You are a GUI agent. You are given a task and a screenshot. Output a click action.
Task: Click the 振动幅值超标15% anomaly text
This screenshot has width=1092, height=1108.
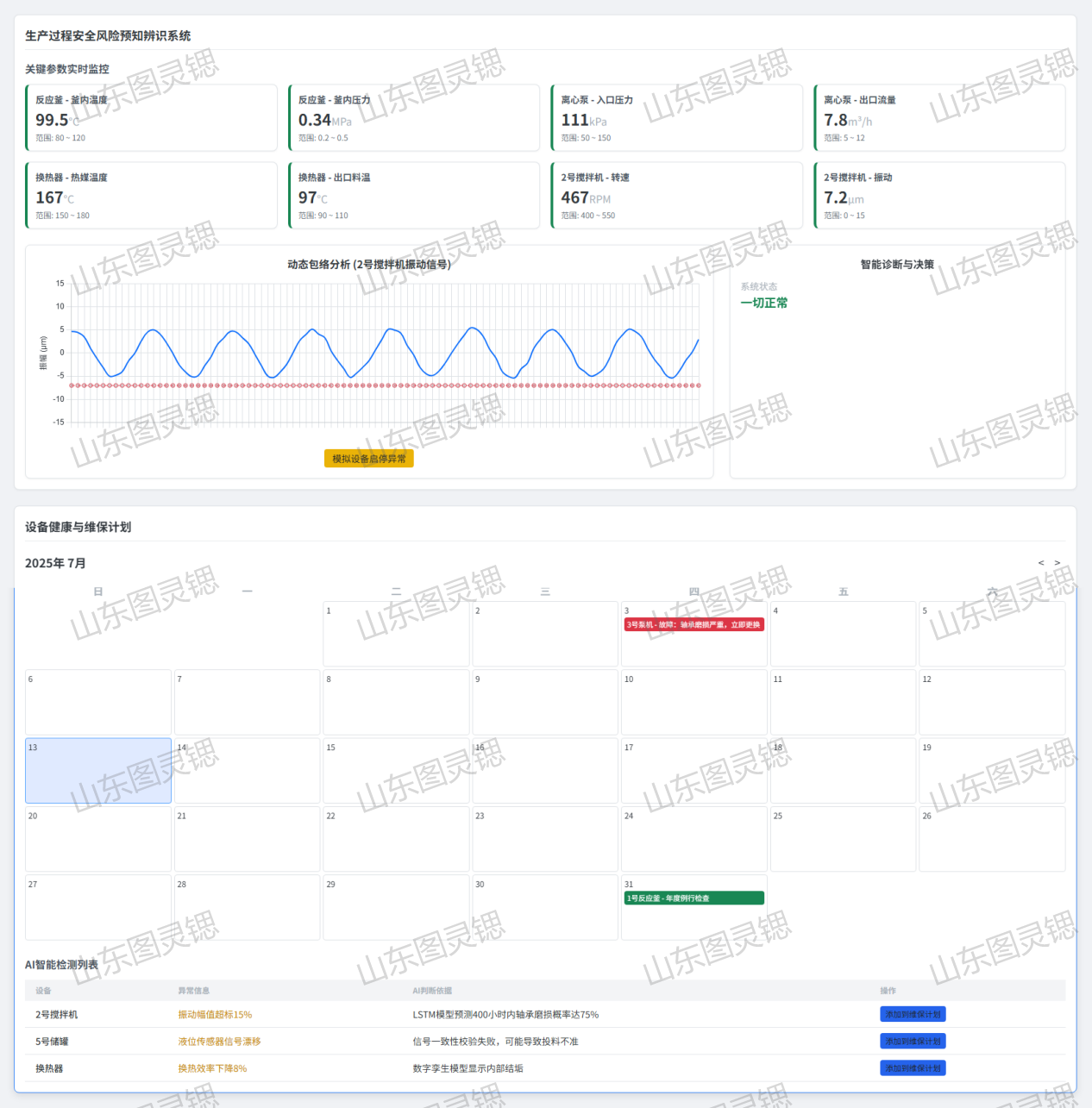point(215,1015)
